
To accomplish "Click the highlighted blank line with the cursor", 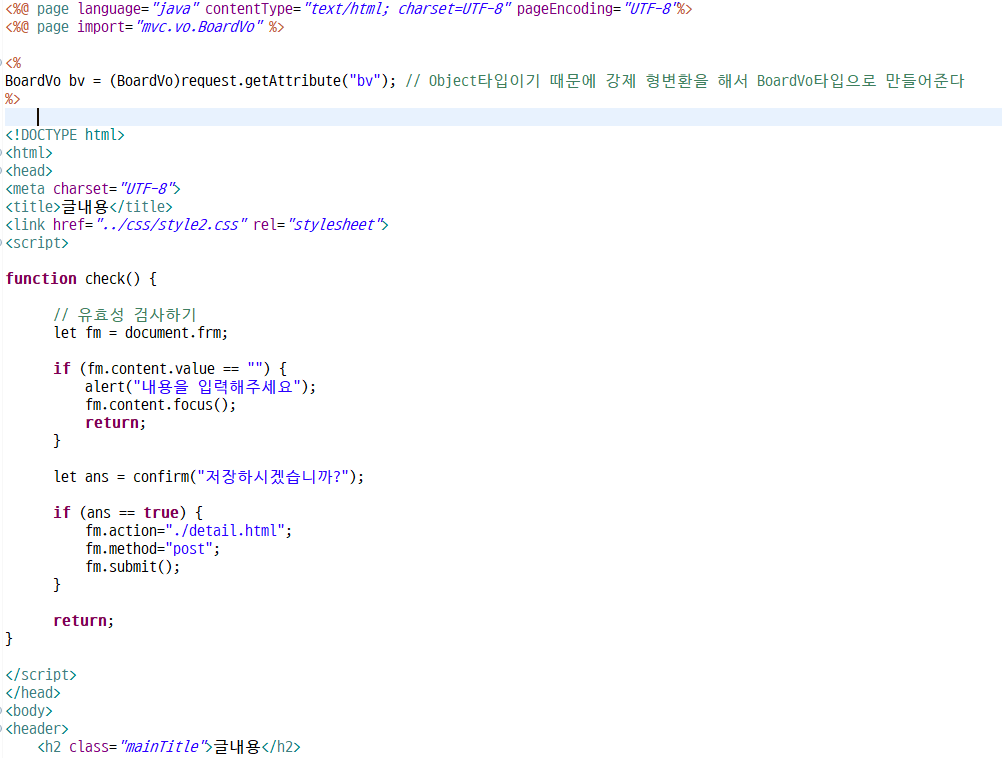I will coord(502,117).
